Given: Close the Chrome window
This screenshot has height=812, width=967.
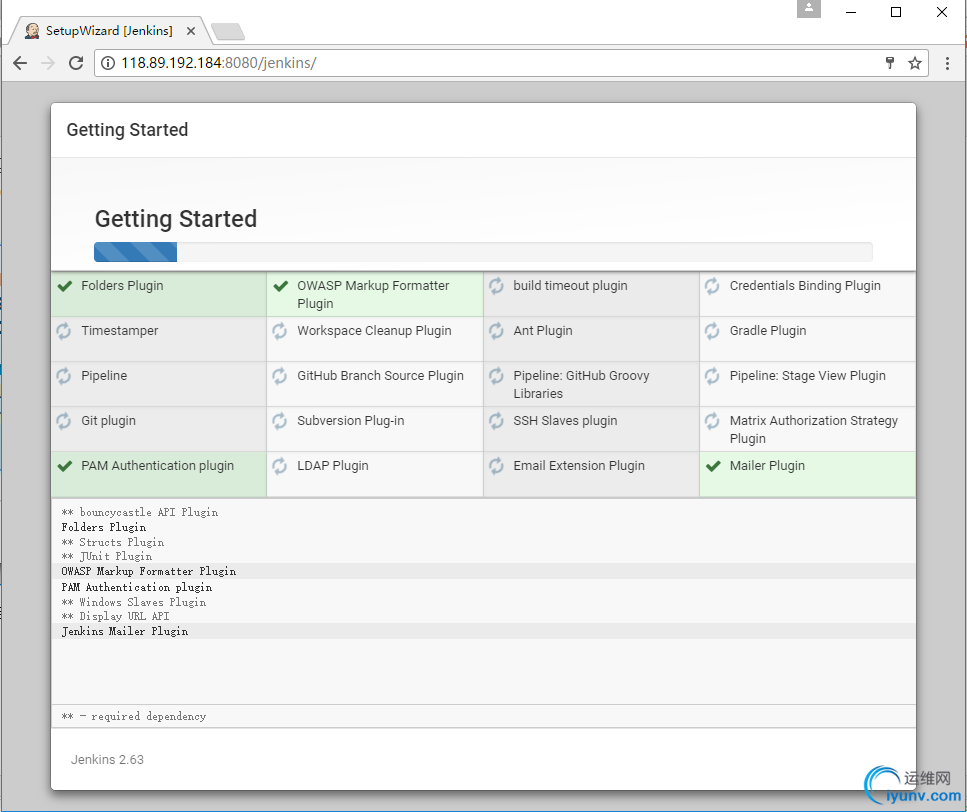Looking at the screenshot, I should pyautogui.click(x=942, y=12).
